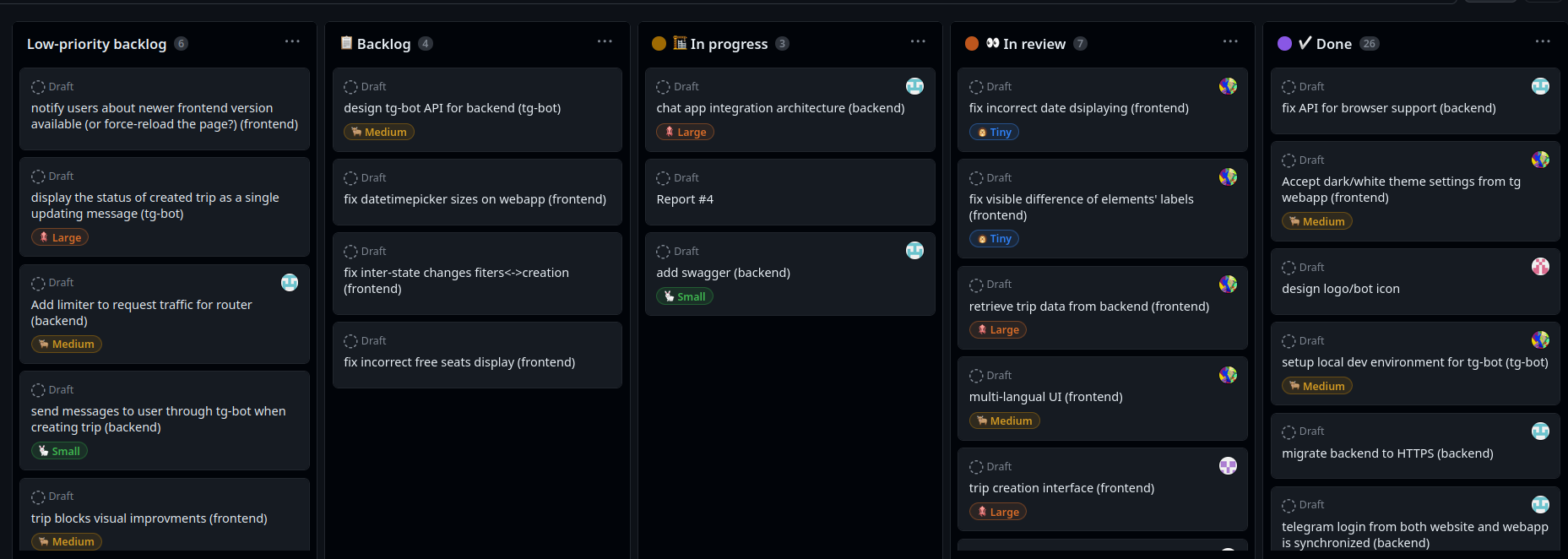Click draft status icon on Report #4 card
This screenshot has height=559, width=1568.
(x=663, y=178)
